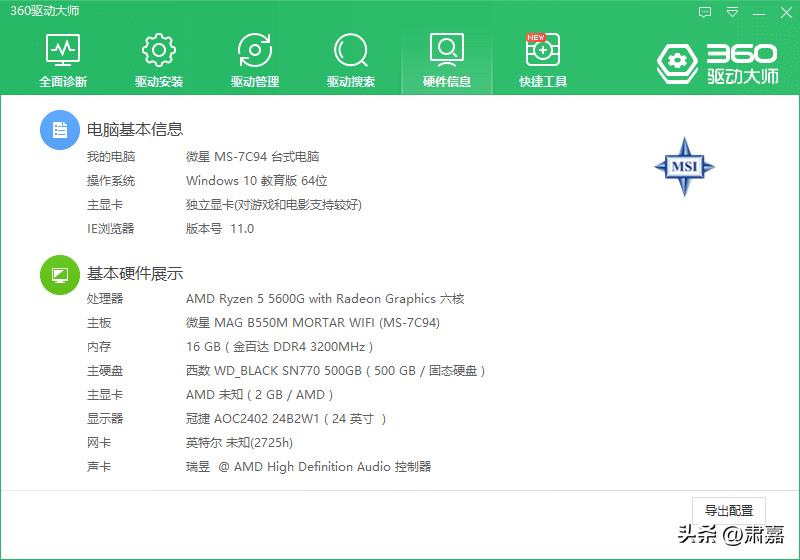This screenshot has width=800, height=560.
Task: Click the IE浏览器 label
Action: click(111, 228)
